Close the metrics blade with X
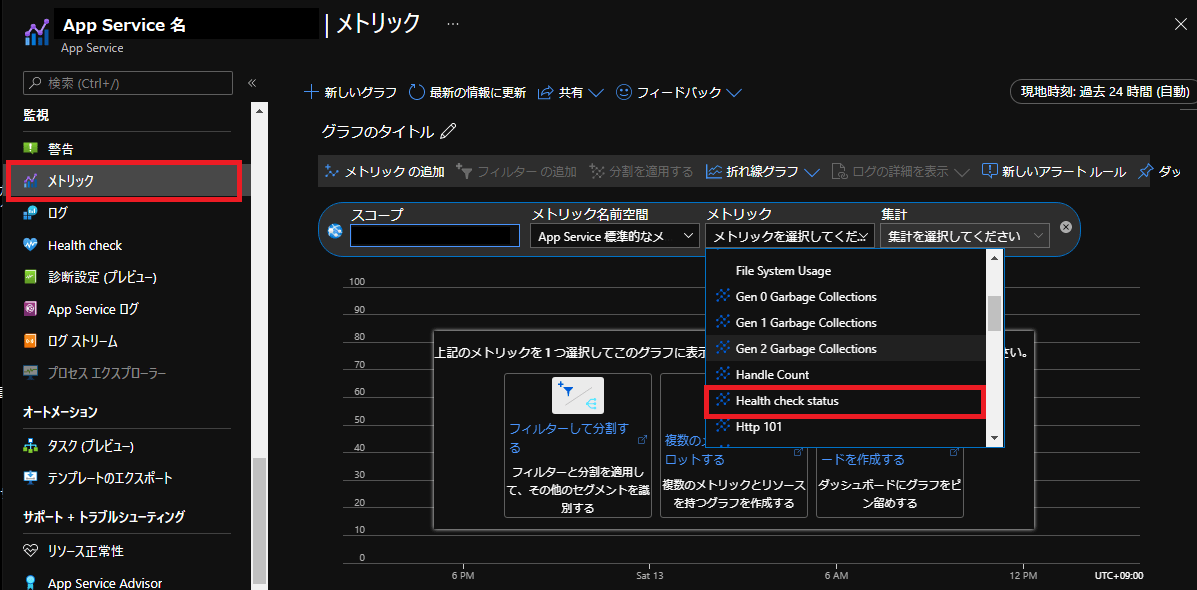The height and width of the screenshot is (590, 1197). pos(1179,24)
